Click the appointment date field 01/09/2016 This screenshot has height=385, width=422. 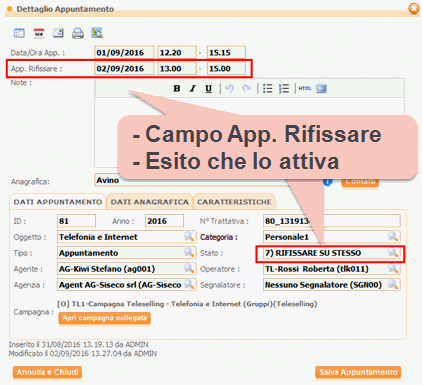(124, 53)
